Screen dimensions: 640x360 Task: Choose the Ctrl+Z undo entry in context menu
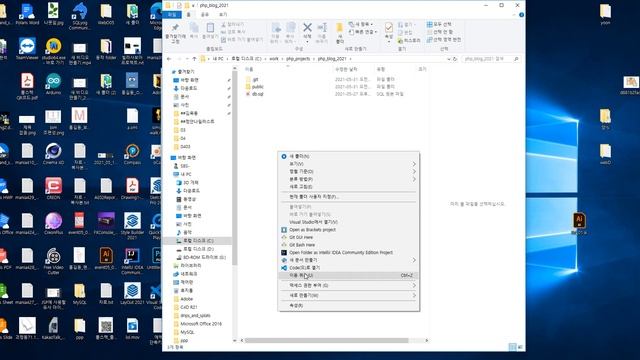[349, 276]
